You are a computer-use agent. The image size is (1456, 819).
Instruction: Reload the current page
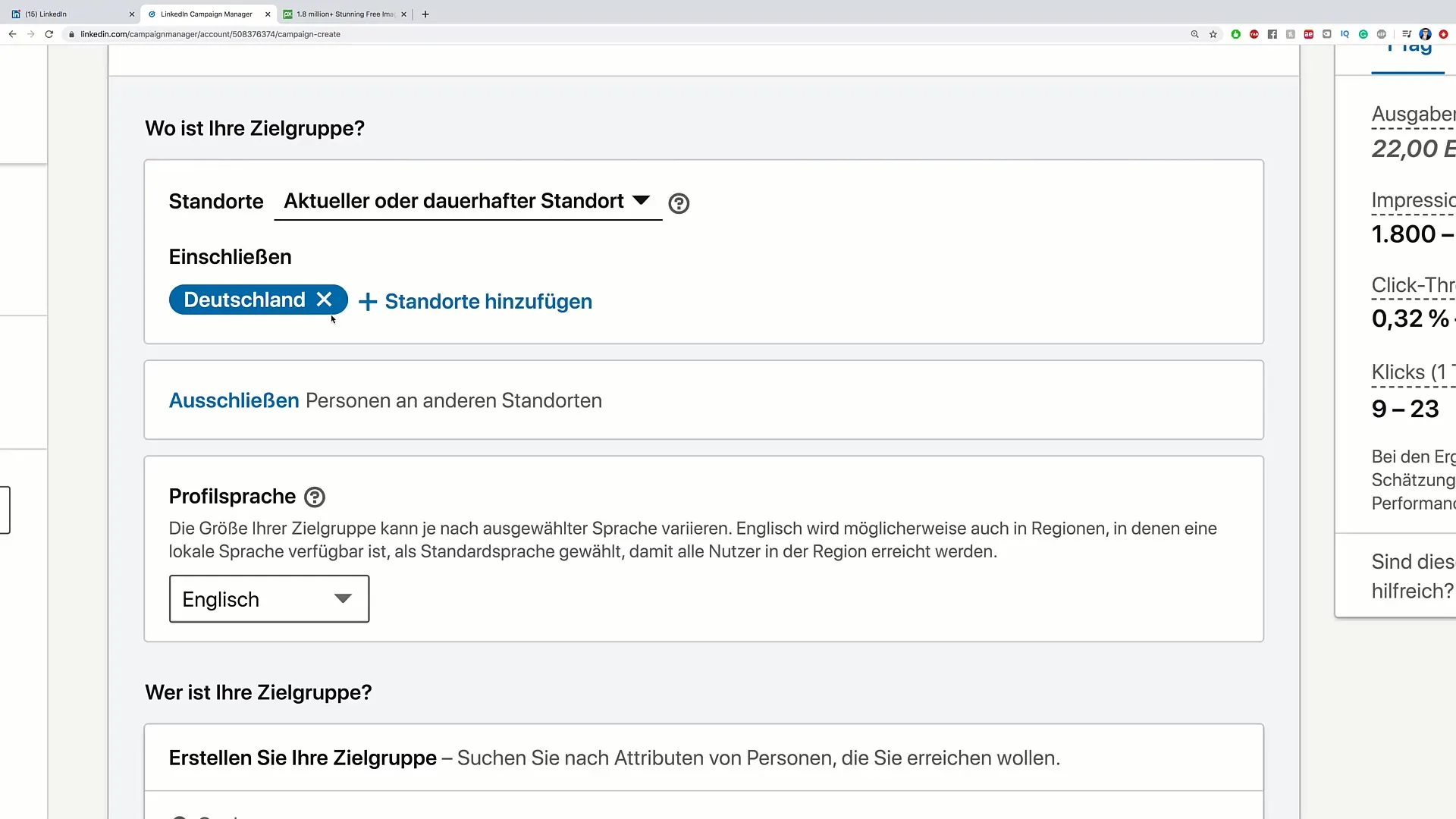click(x=49, y=34)
